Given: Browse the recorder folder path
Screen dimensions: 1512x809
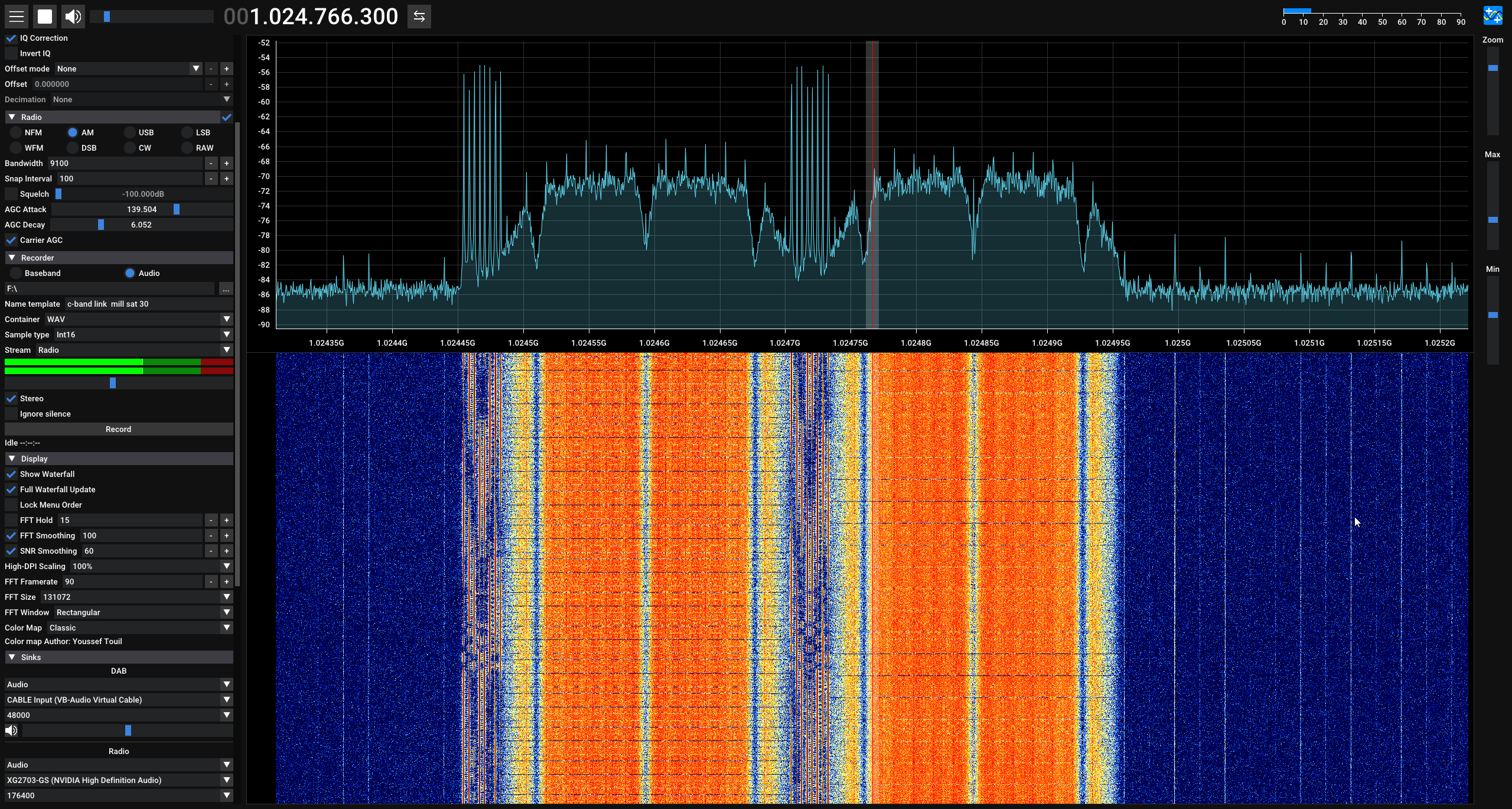Looking at the screenshot, I should point(226,288).
